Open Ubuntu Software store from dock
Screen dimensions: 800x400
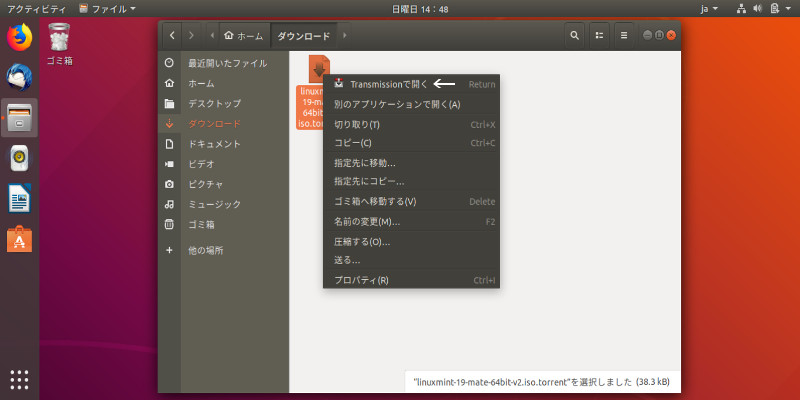click(19, 239)
